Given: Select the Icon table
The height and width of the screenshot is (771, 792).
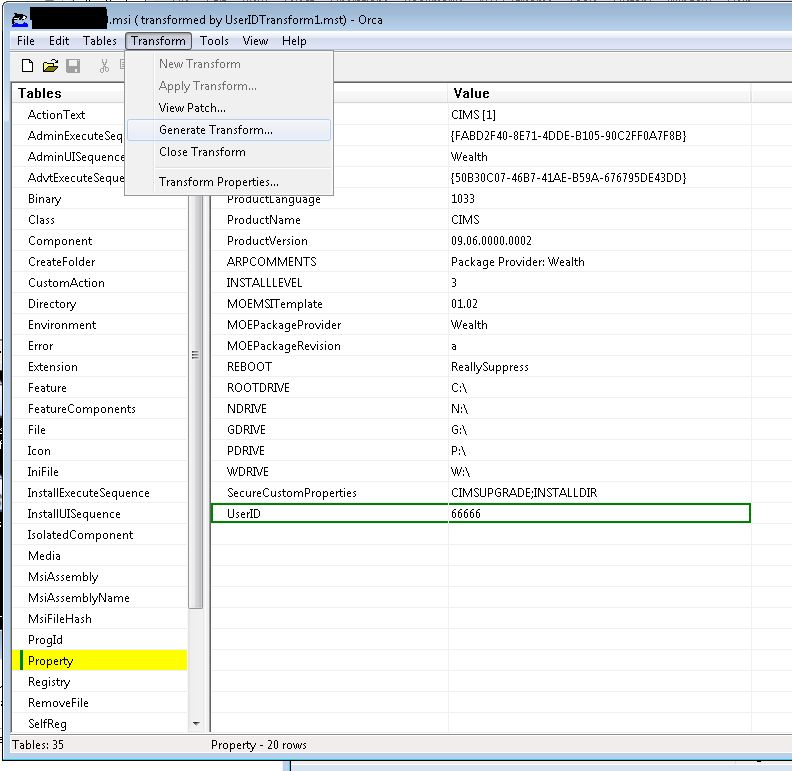Looking at the screenshot, I should (39, 451).
